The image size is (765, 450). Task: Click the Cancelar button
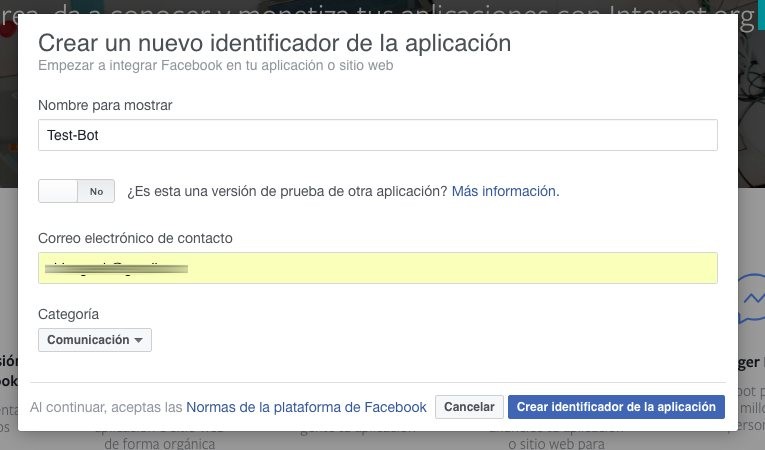pos(469,407)
